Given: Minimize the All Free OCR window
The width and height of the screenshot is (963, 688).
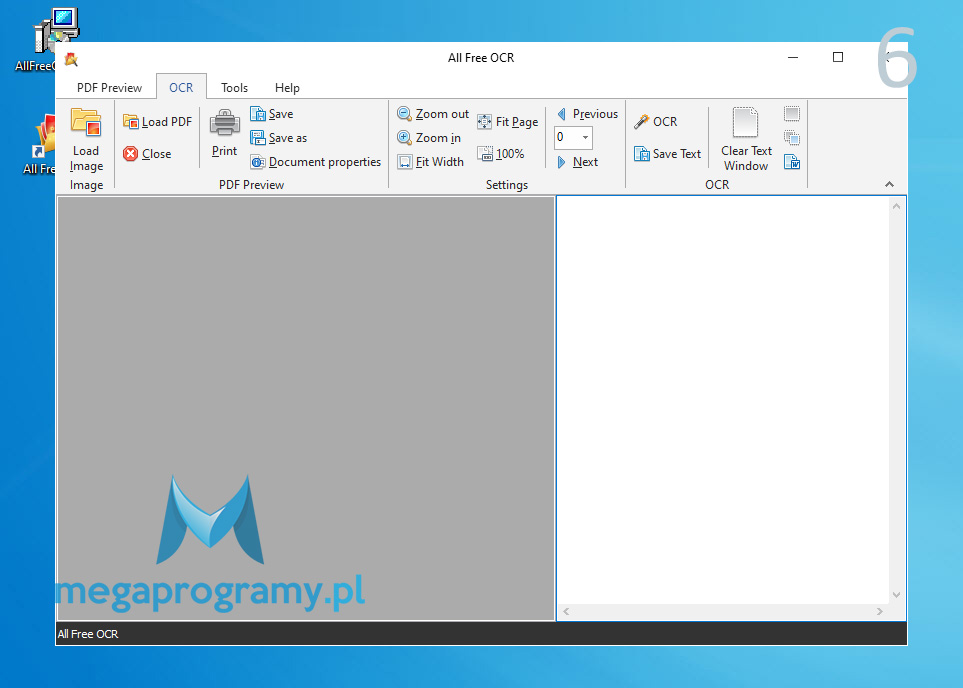Looking at the screenshot, I should pos(793,57).
